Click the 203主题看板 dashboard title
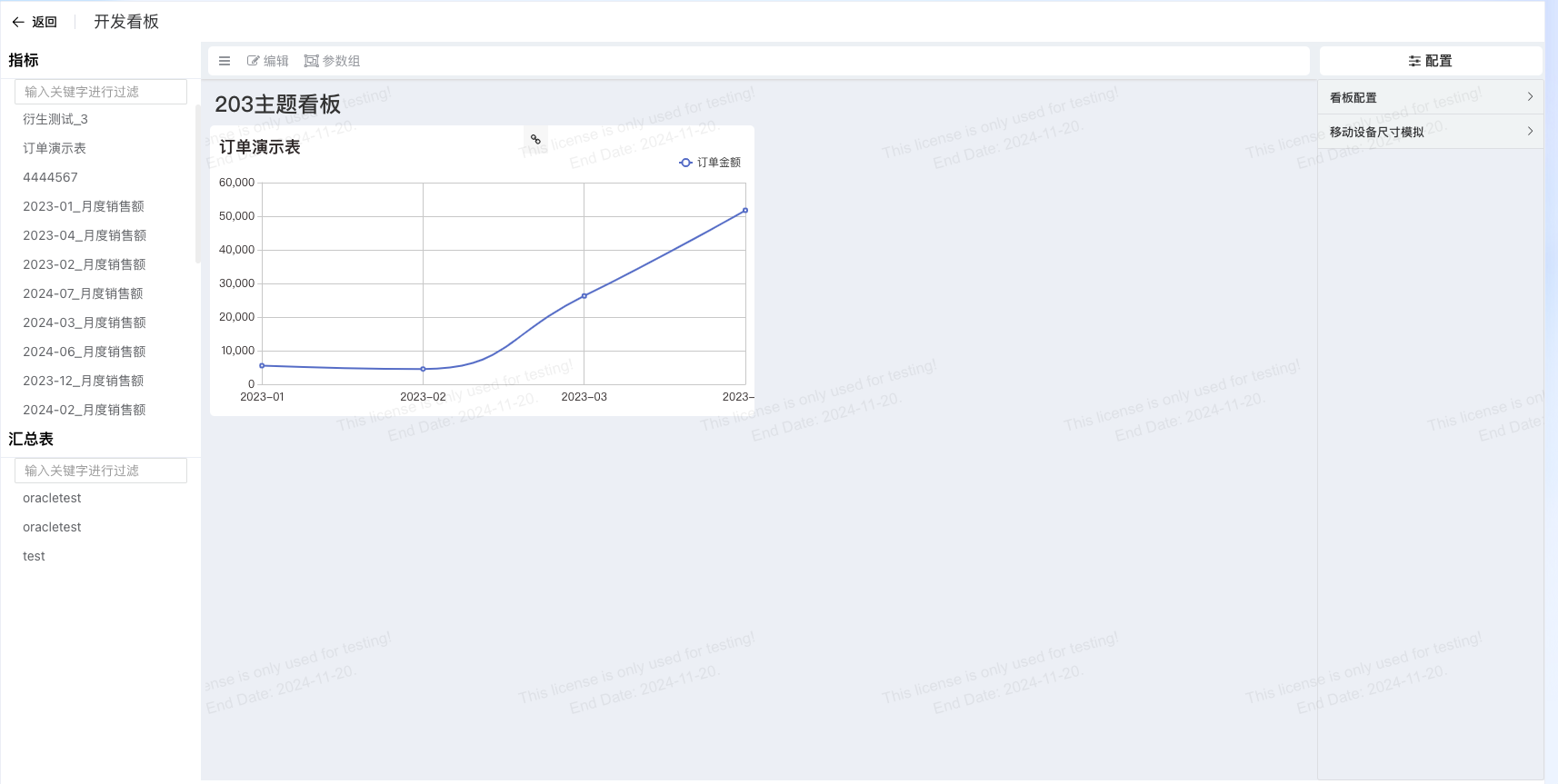This screenshot has height=784, width=1558. point(277,104)
